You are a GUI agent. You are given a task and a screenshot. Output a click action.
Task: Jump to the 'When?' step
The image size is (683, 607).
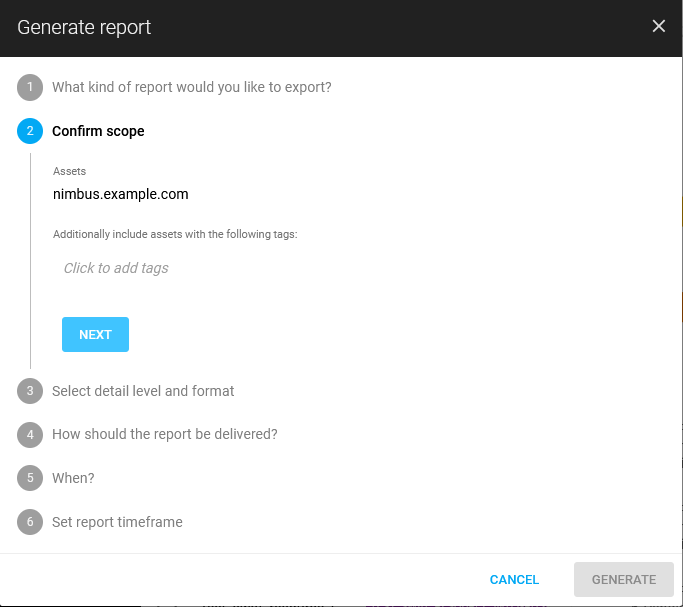(x=73, y=478)
